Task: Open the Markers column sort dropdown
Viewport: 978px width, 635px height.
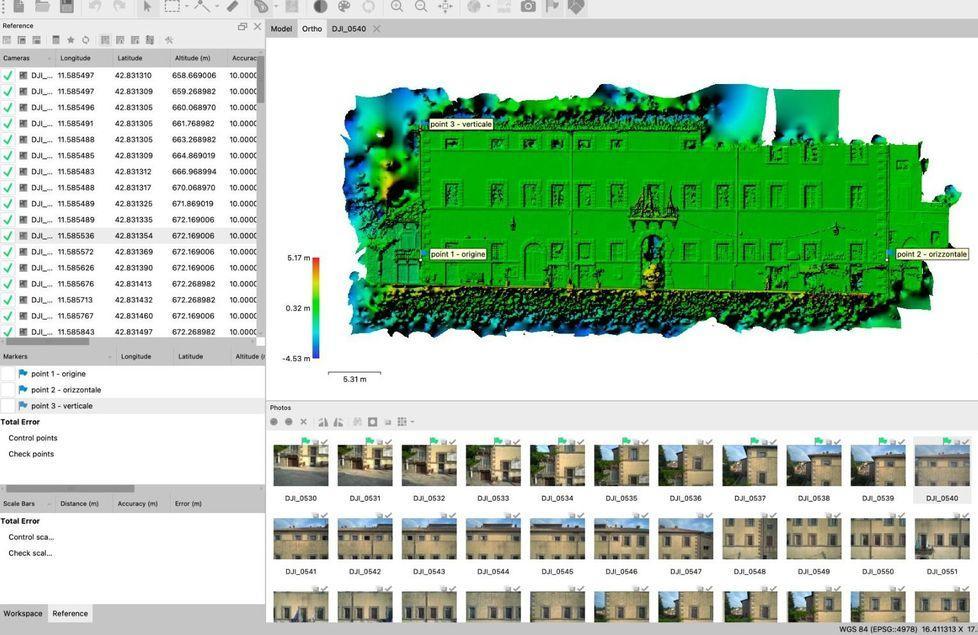Action: click(109, 357)
